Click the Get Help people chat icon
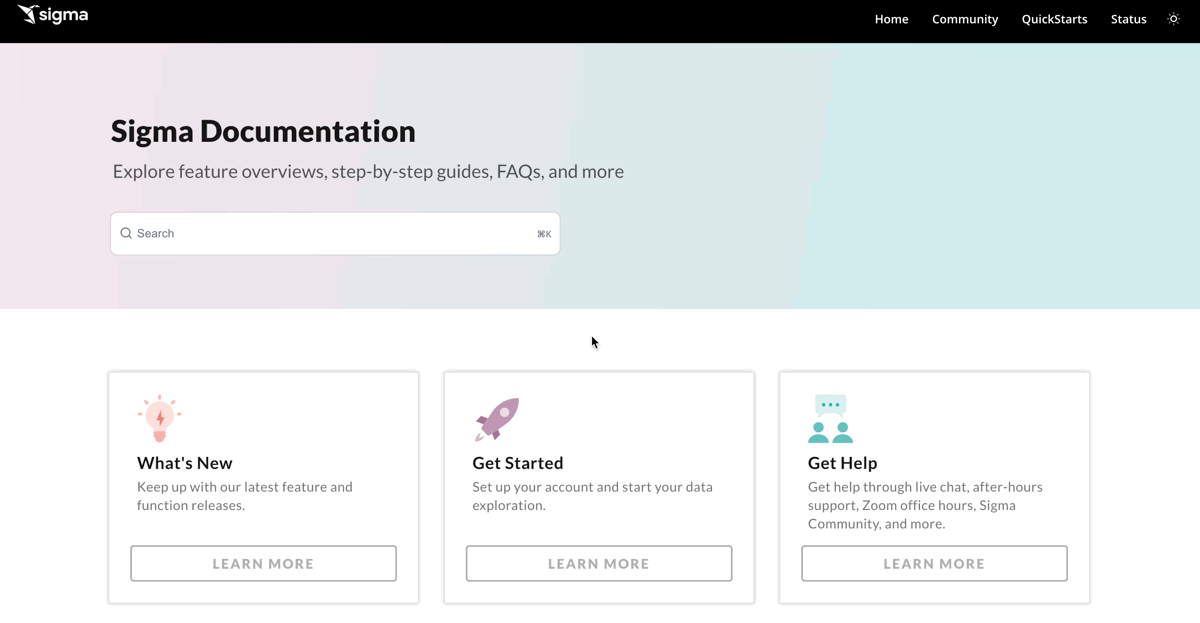The image size is (1200, 623). pyautogui.click(x=831, y=419)
